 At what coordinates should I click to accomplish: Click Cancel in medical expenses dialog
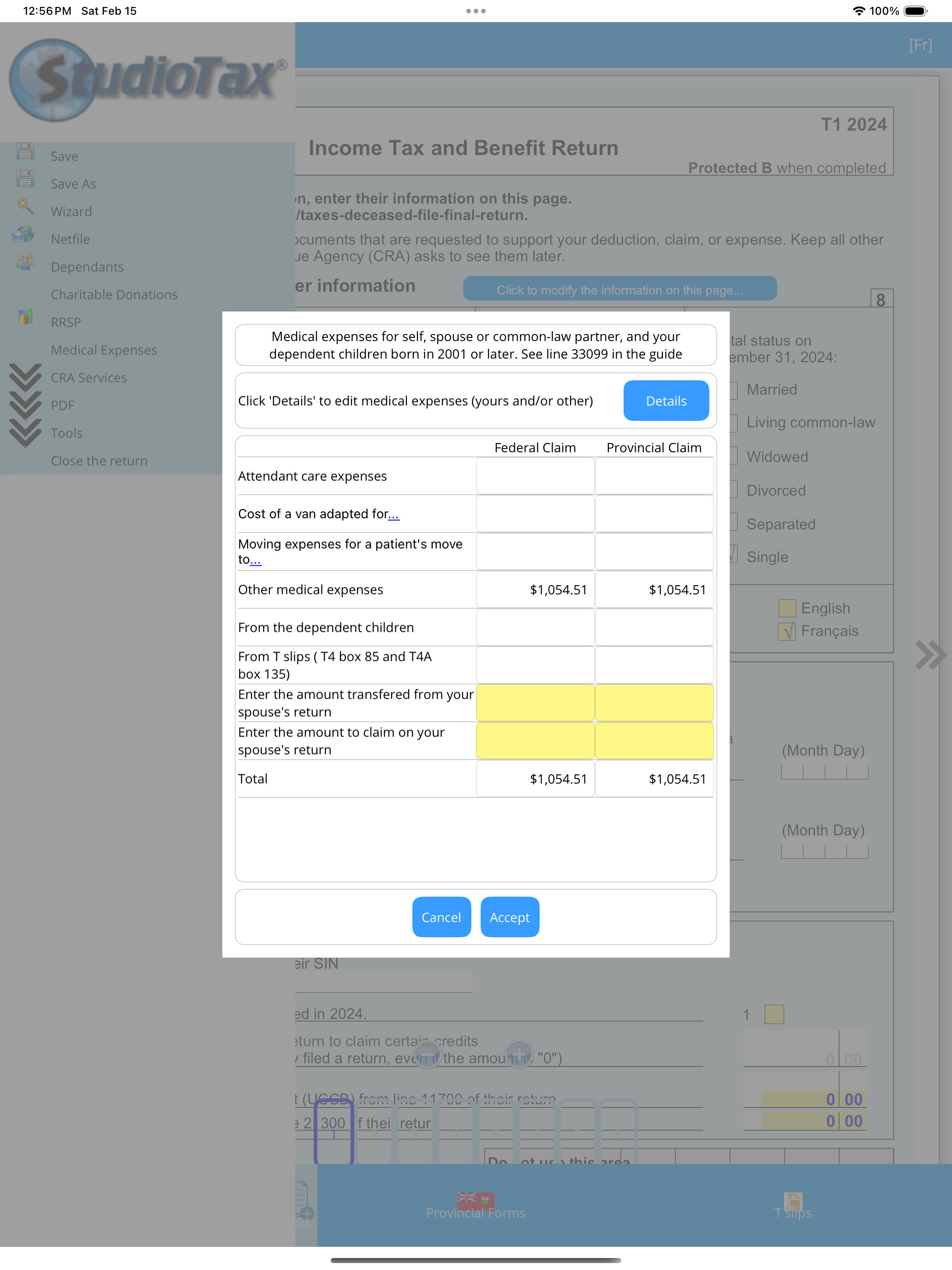point(441,917)
